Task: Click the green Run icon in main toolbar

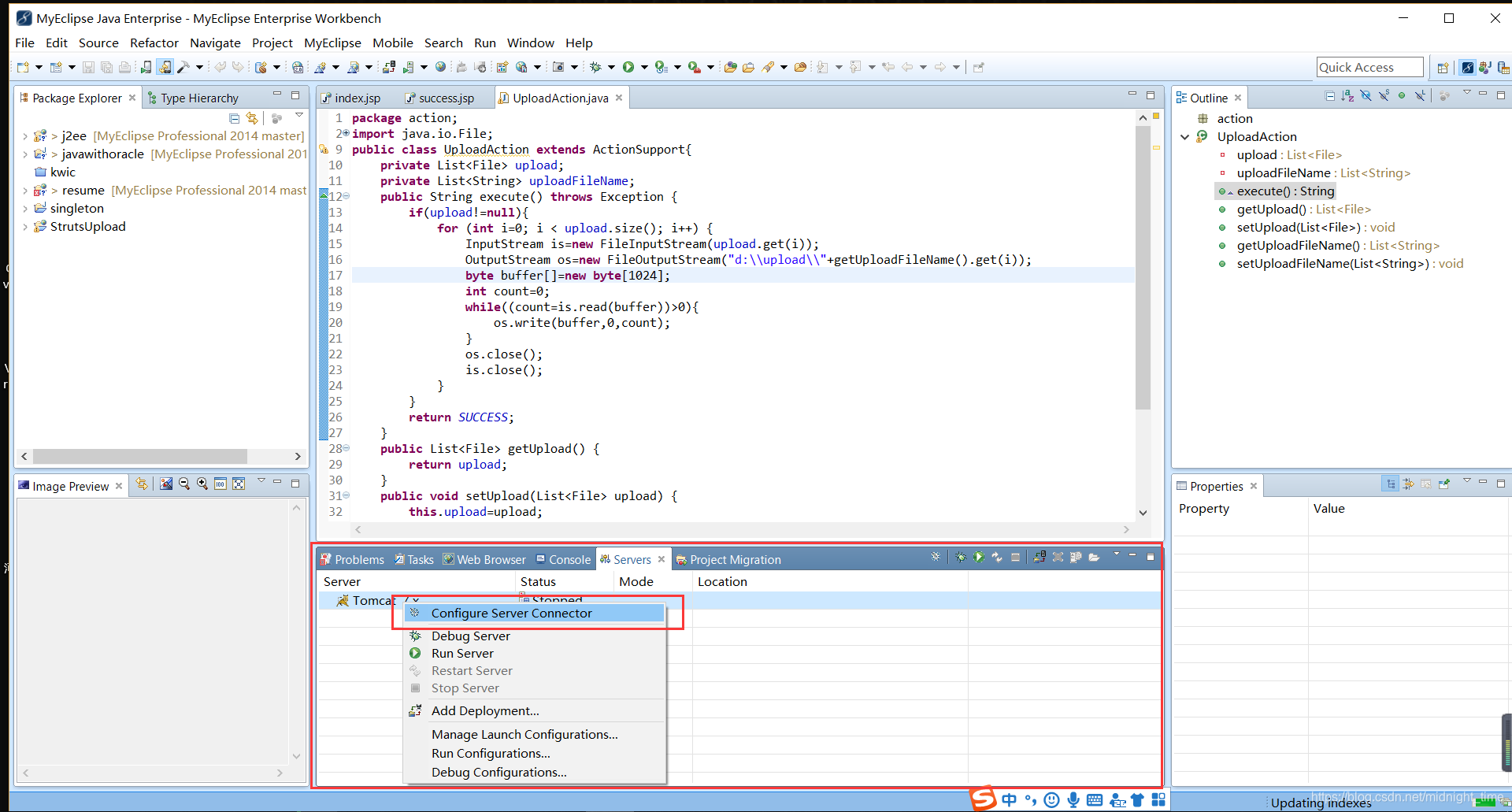Action: pos(628,68)
